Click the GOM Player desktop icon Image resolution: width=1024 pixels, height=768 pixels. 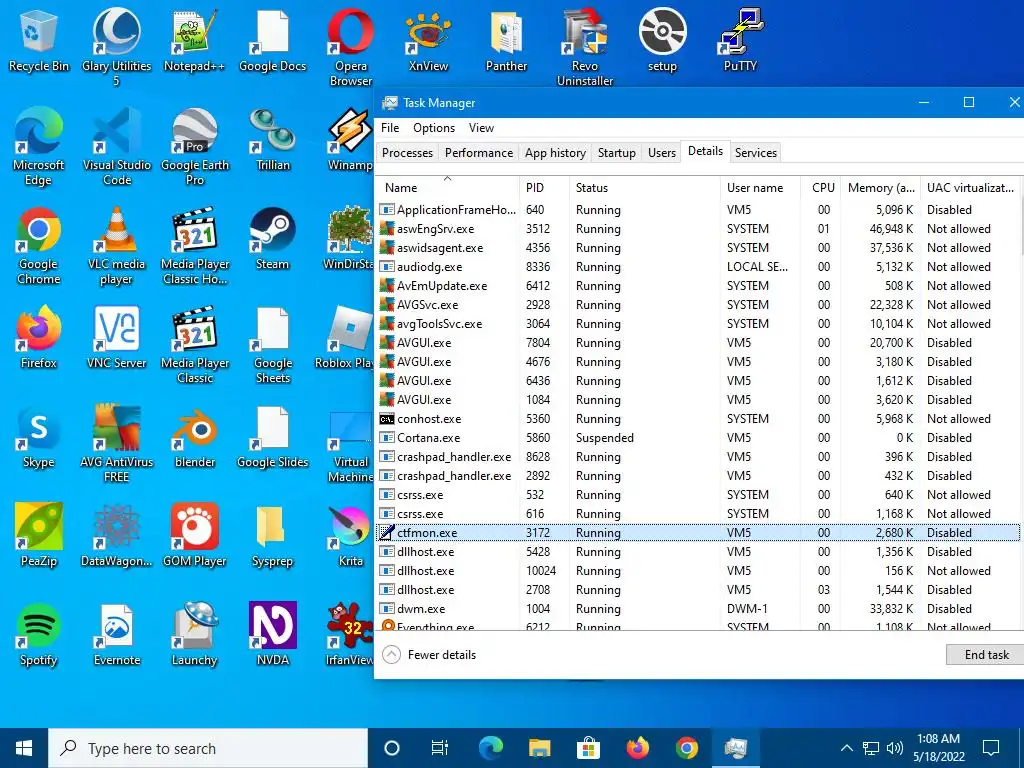pos(195,536)
